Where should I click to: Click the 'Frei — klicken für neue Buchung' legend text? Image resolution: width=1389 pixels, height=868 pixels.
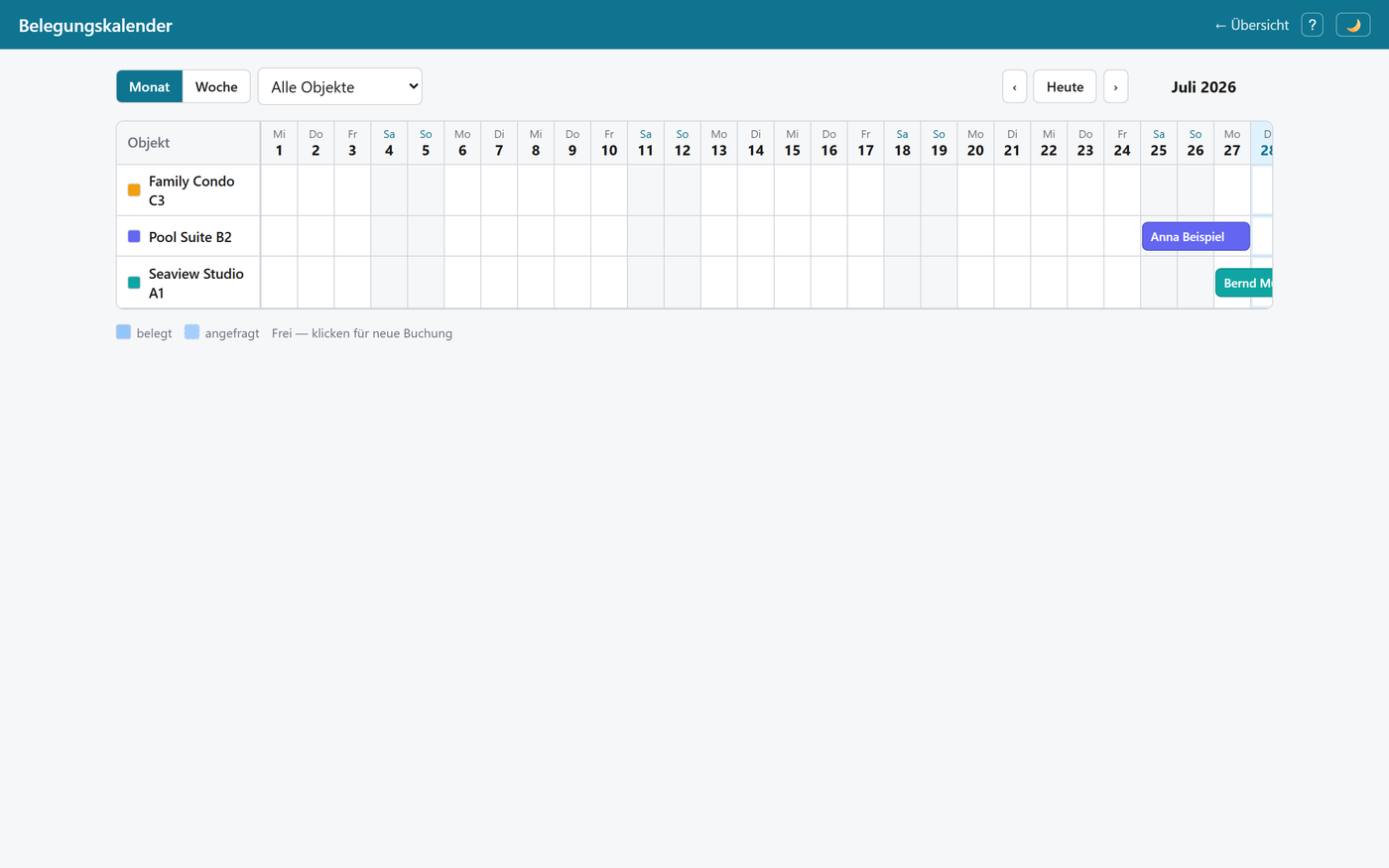(362, 333)
